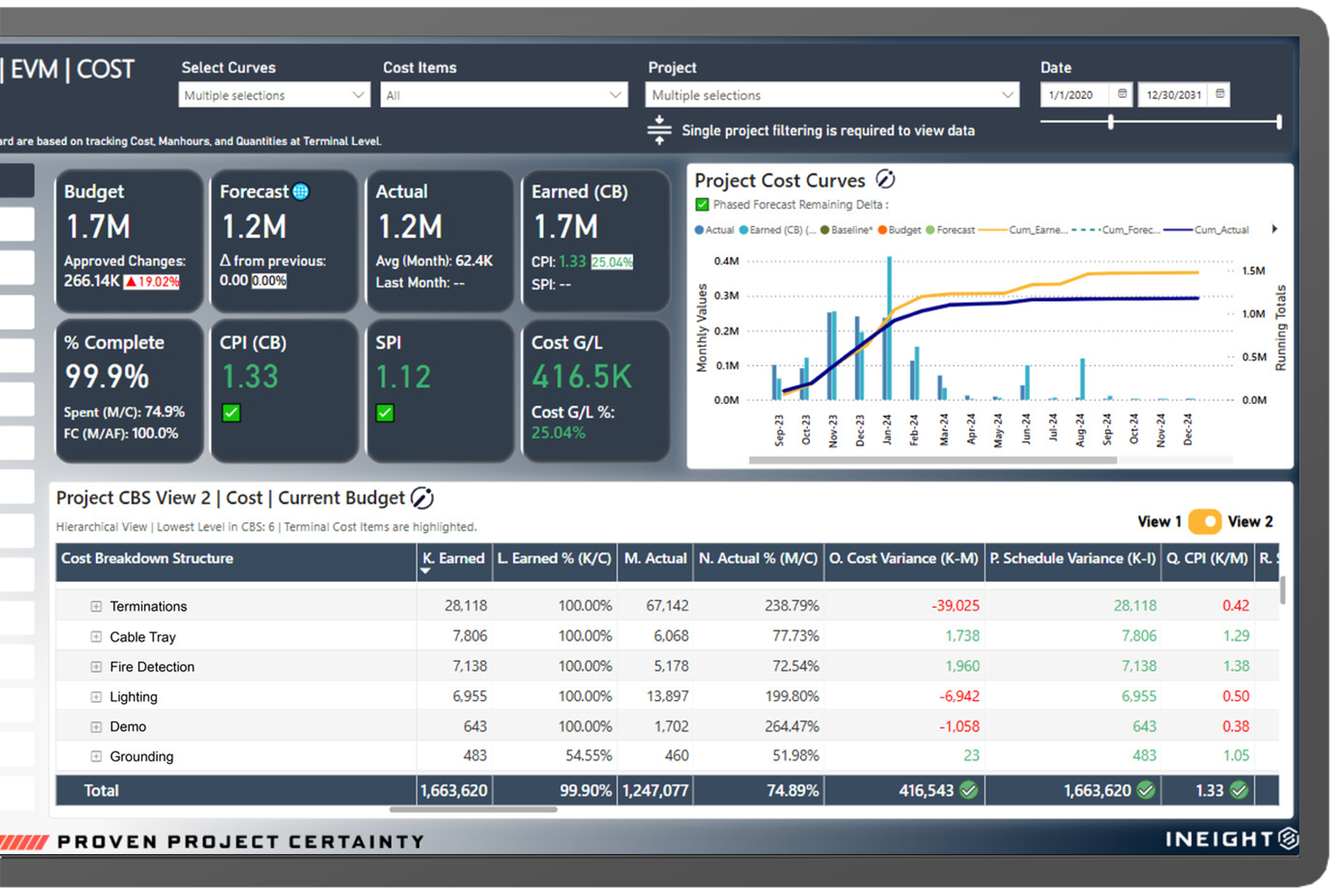
Task: Toggle Phased Forecast Remaining Delta checkbox
Action: click(702, 205)
